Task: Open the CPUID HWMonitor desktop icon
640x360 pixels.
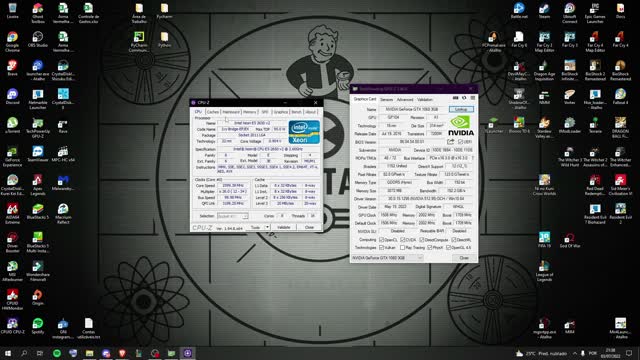Action: point(12,300)
